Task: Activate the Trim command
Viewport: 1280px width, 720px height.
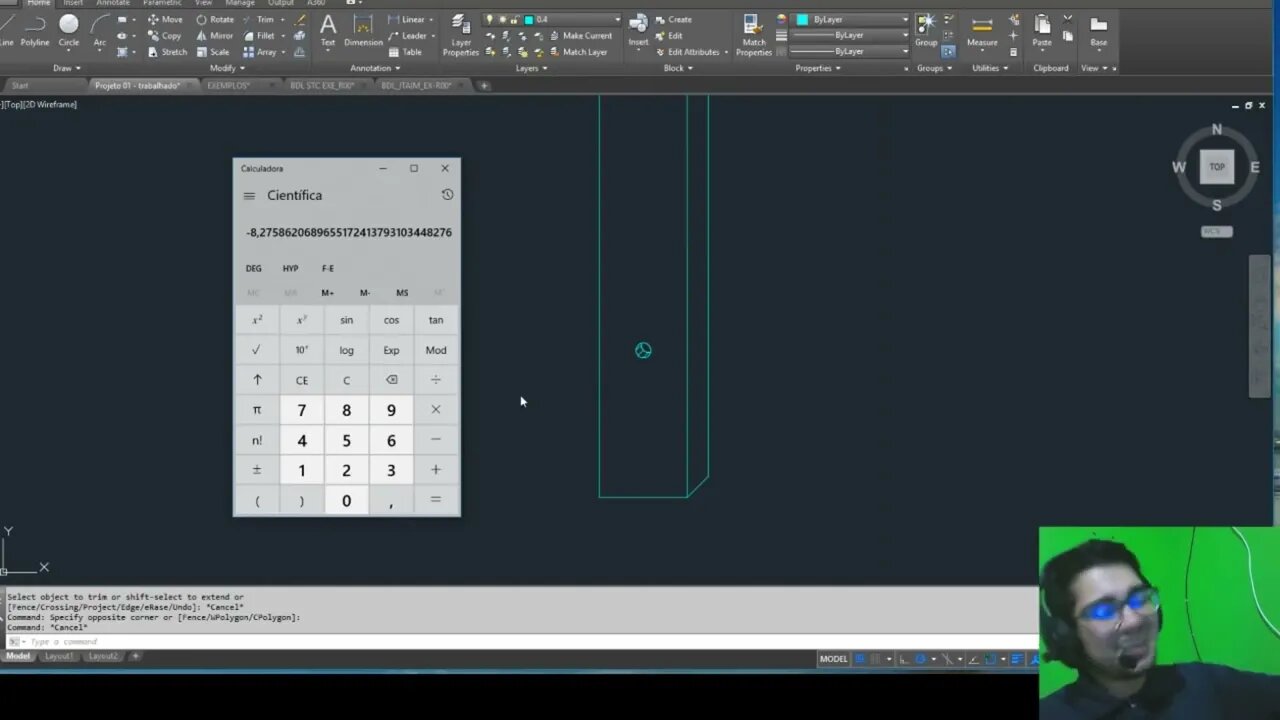Action: (259, 19)
